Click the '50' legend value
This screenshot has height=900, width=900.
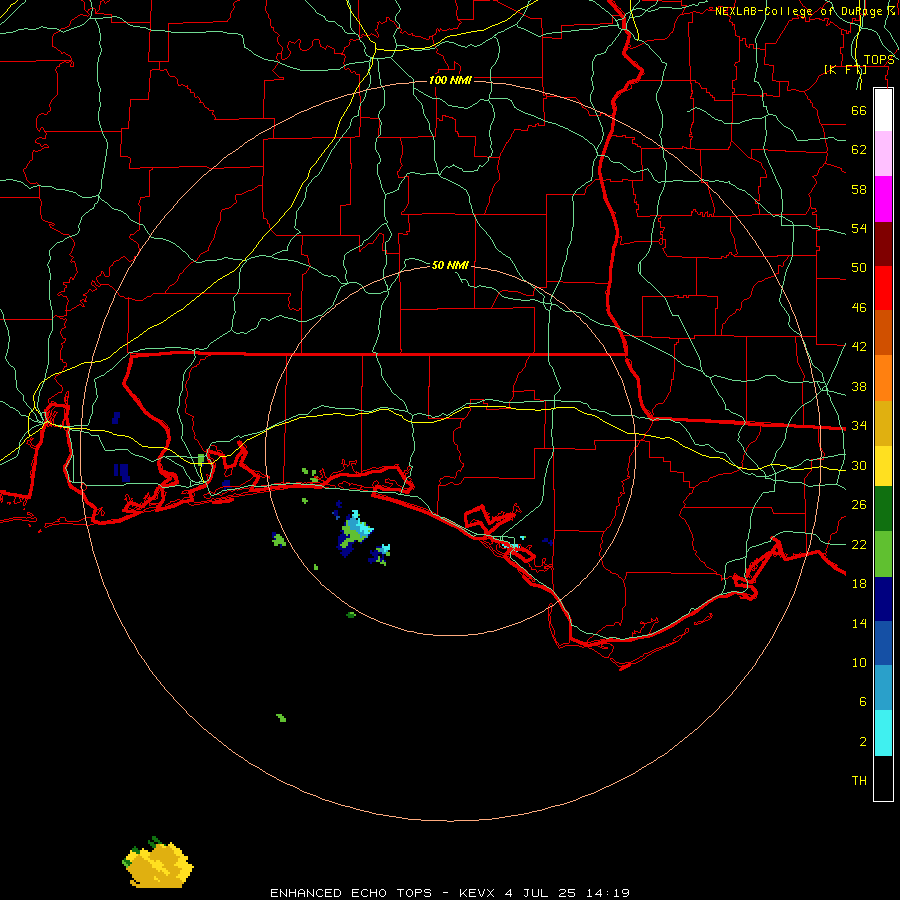(859, 267)
